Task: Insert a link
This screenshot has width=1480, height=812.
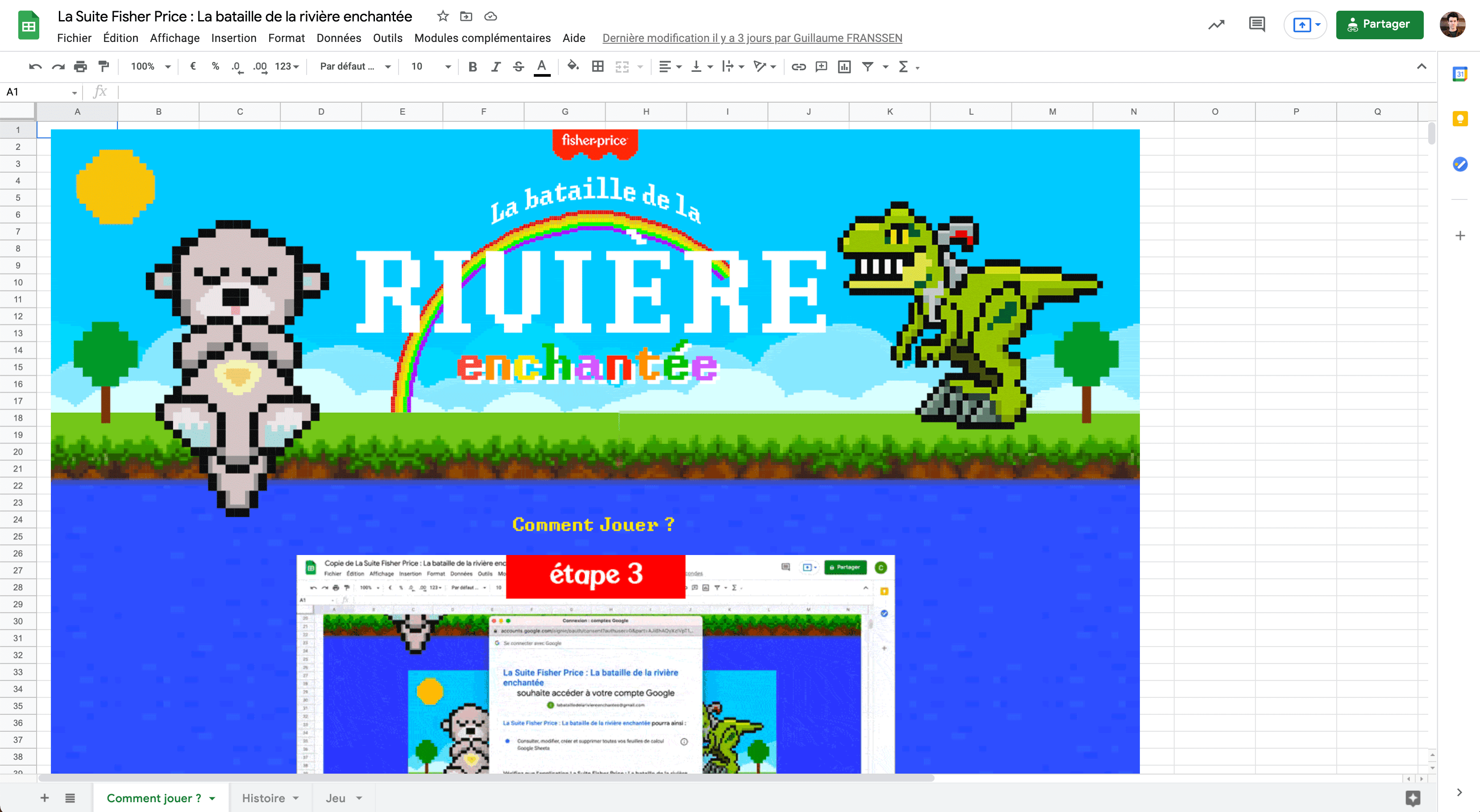Action: pos(798,66)
